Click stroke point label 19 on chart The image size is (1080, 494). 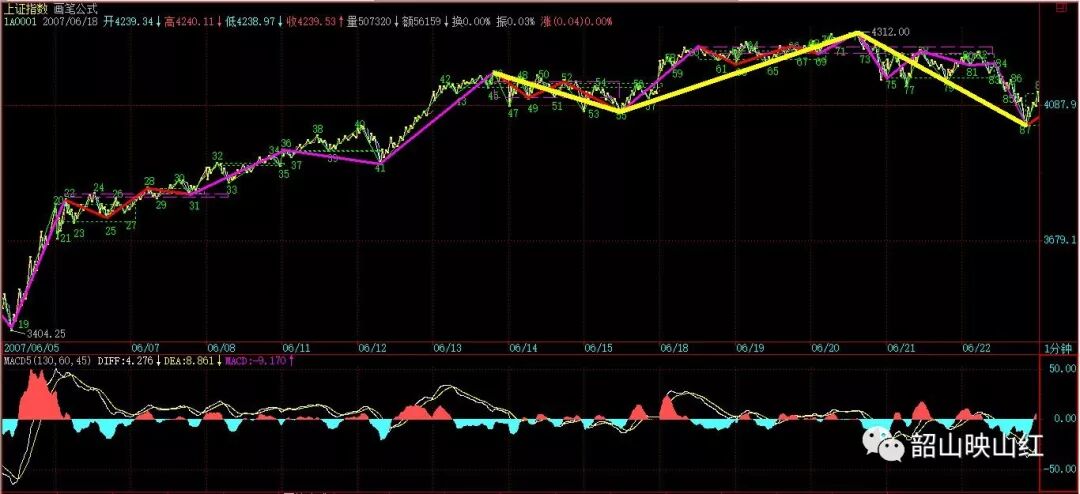point(23,323)
